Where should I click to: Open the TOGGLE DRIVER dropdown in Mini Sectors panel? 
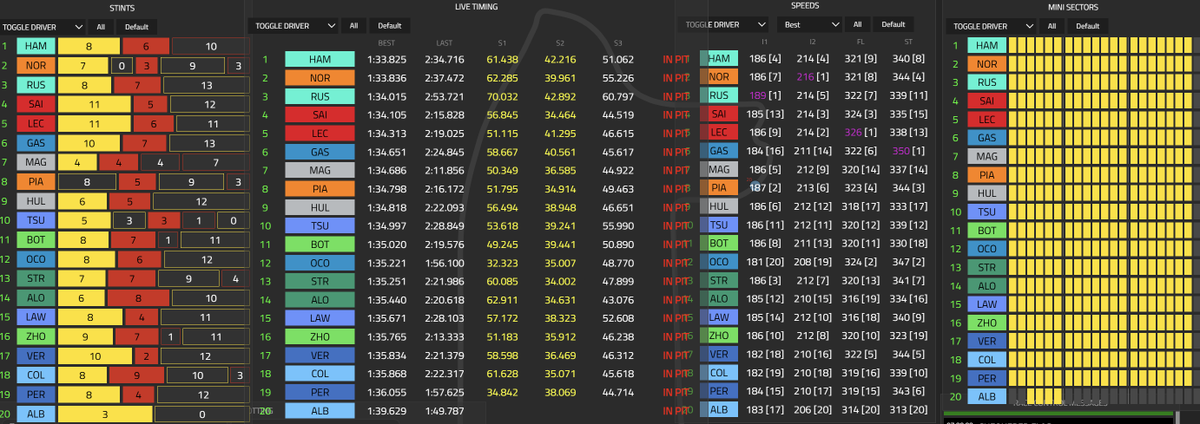(991, 25)
